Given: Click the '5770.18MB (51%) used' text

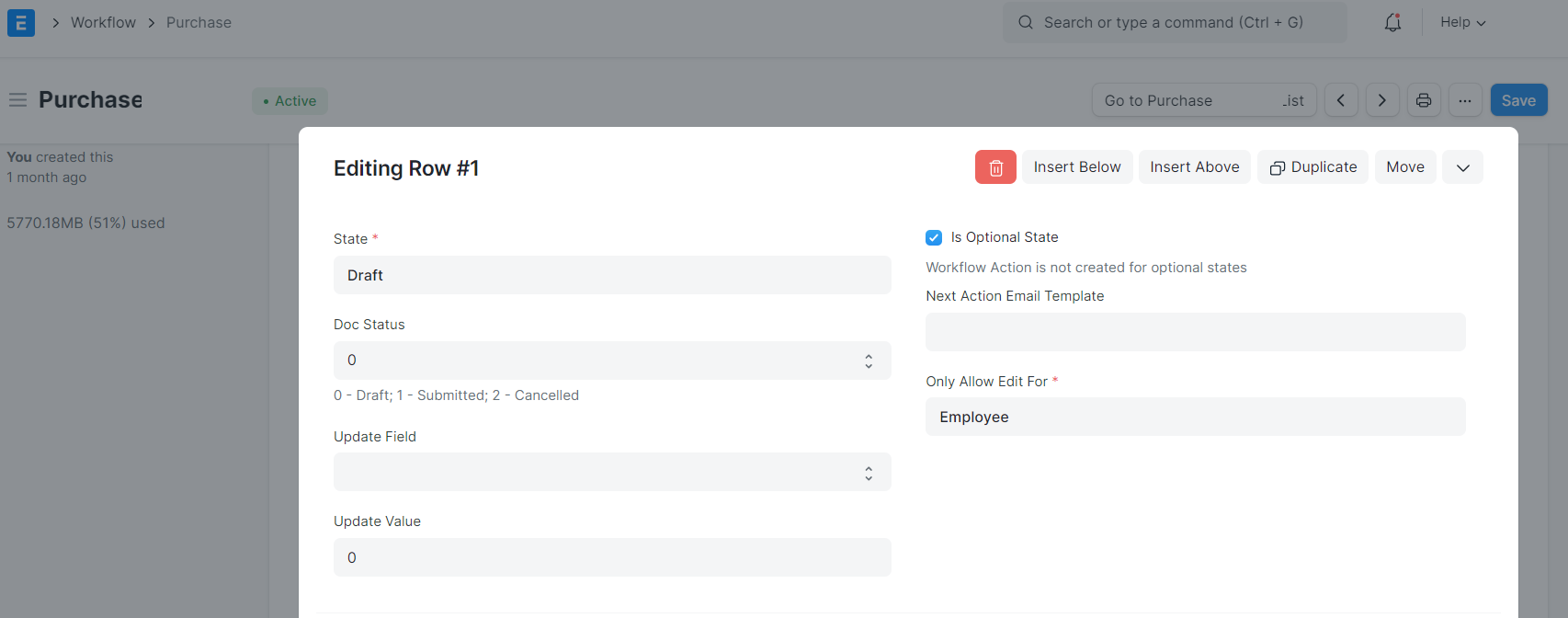Looking at the screenshot, I should [85, 223].
